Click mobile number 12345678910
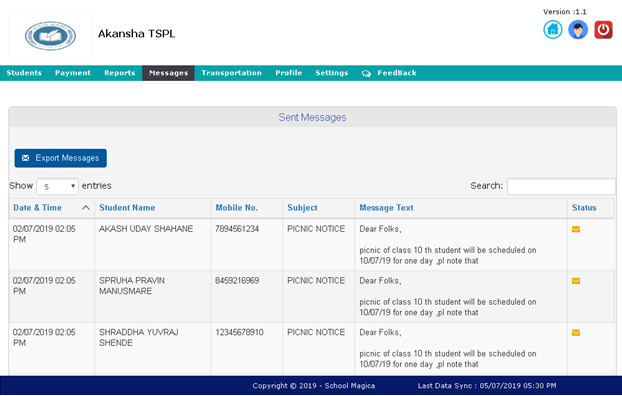This screenshot has height=396, width=622. [x=239, y=332]
